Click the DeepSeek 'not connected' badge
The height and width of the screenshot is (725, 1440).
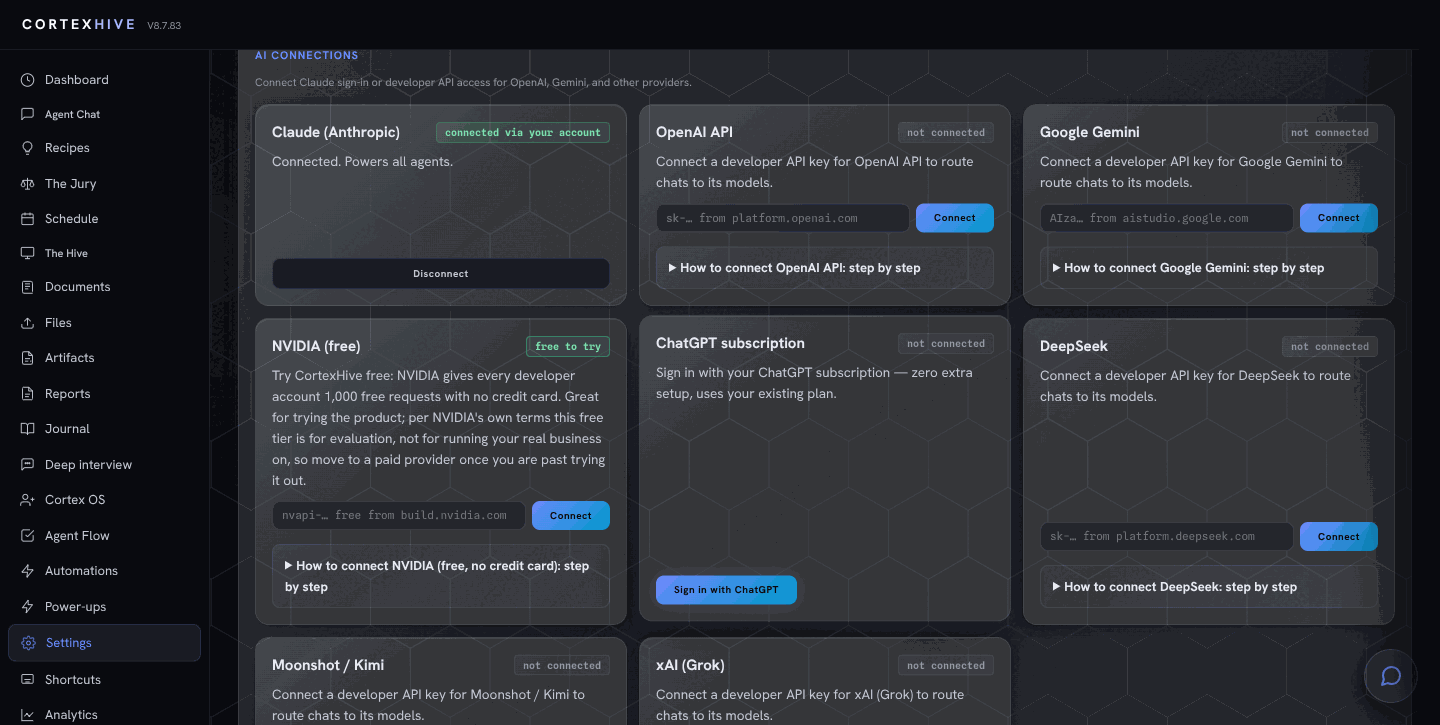1330,347
